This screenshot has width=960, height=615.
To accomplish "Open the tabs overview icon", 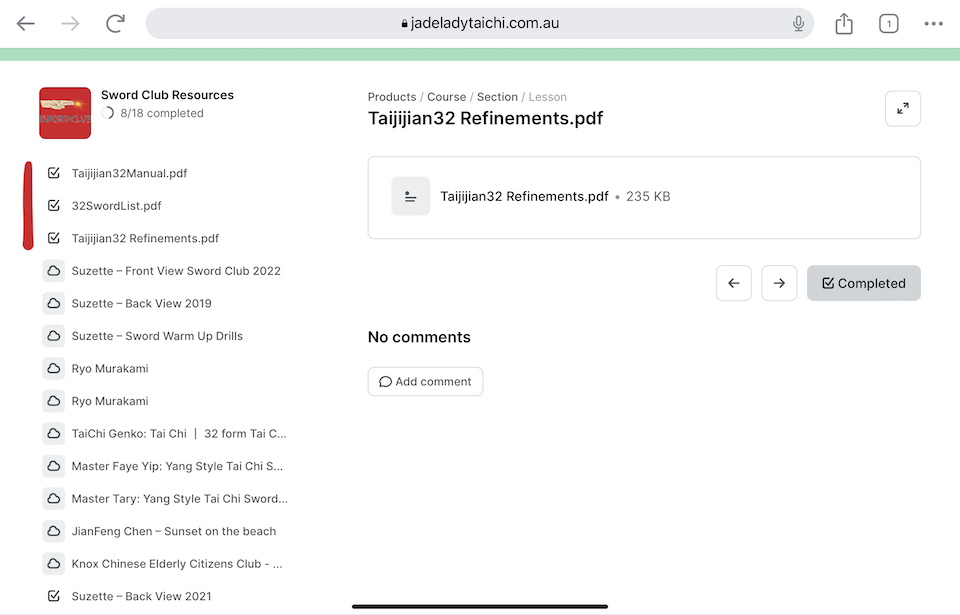I will tap(888, 24).
